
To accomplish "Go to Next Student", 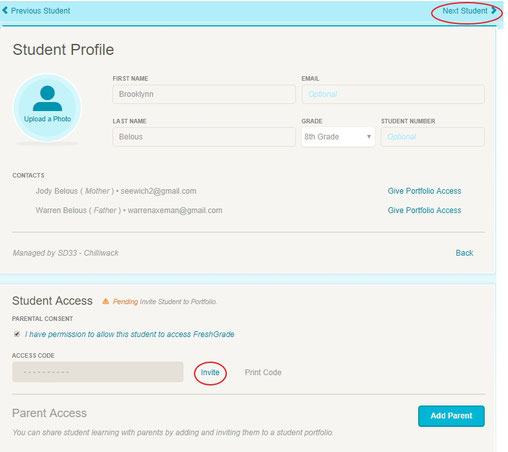I will click(465, 11).
